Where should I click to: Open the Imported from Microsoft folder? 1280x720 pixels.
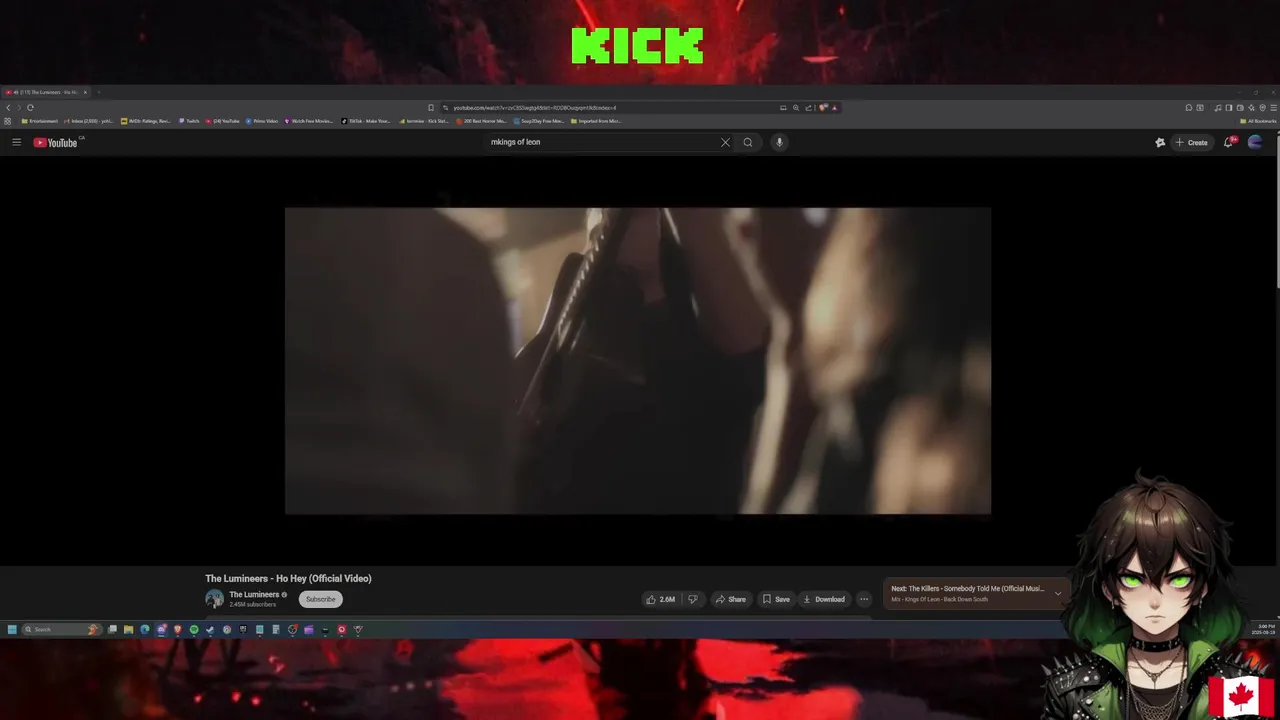[x=597, y=121]
